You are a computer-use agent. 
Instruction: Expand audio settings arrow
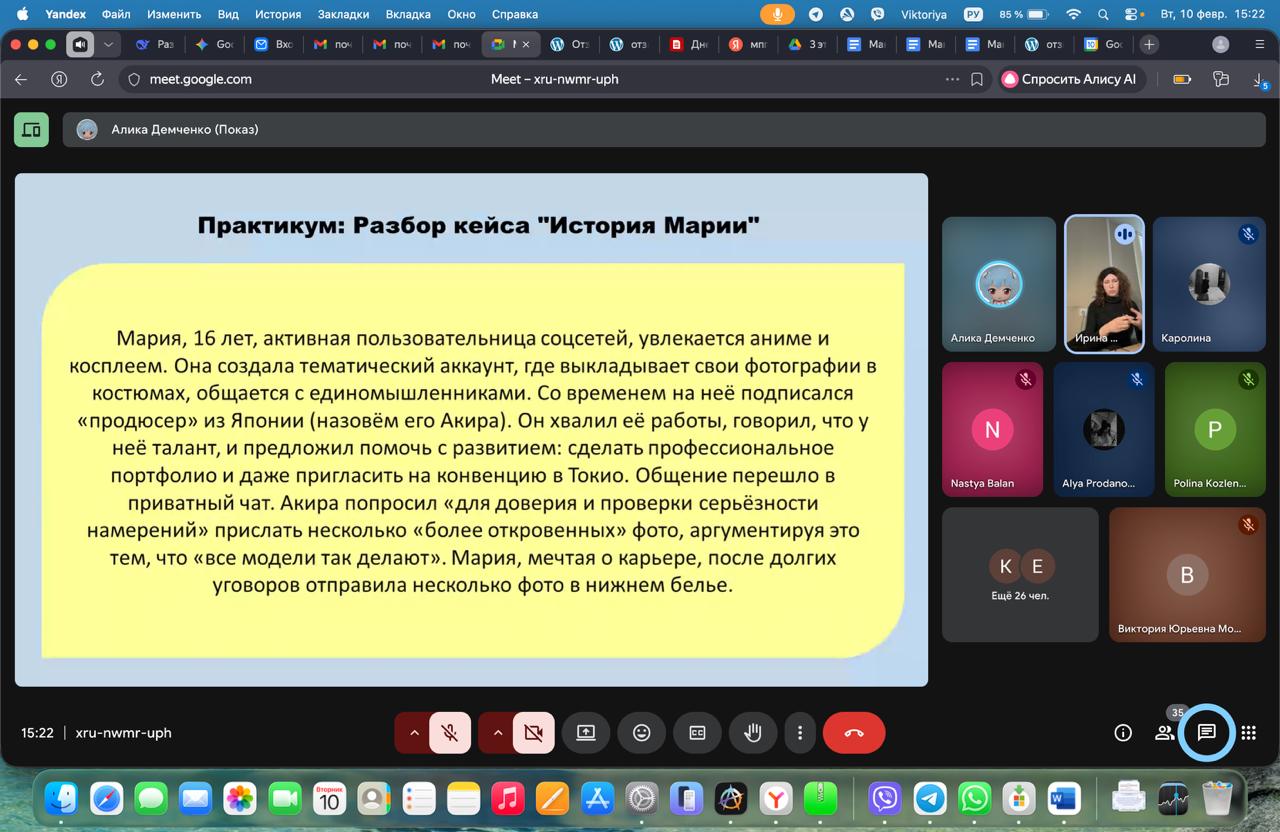(413, 733)
